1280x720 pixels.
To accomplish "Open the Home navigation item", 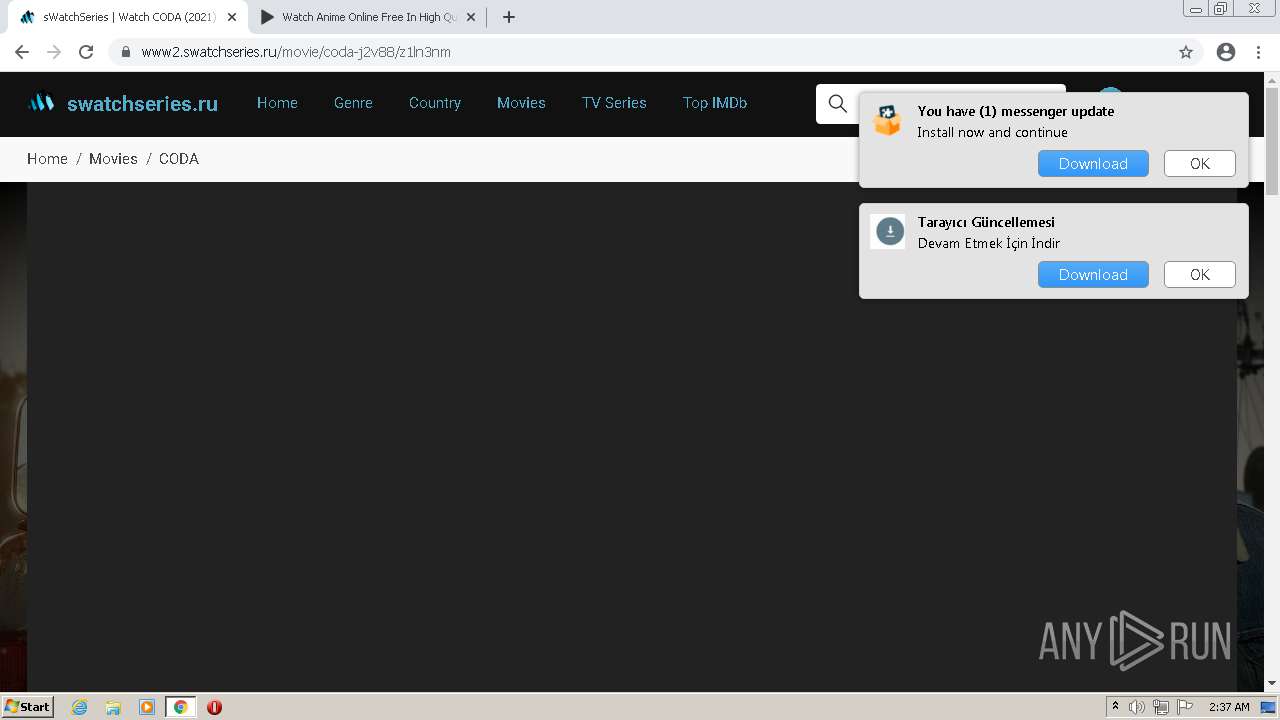I will click(x=277, y=103).
